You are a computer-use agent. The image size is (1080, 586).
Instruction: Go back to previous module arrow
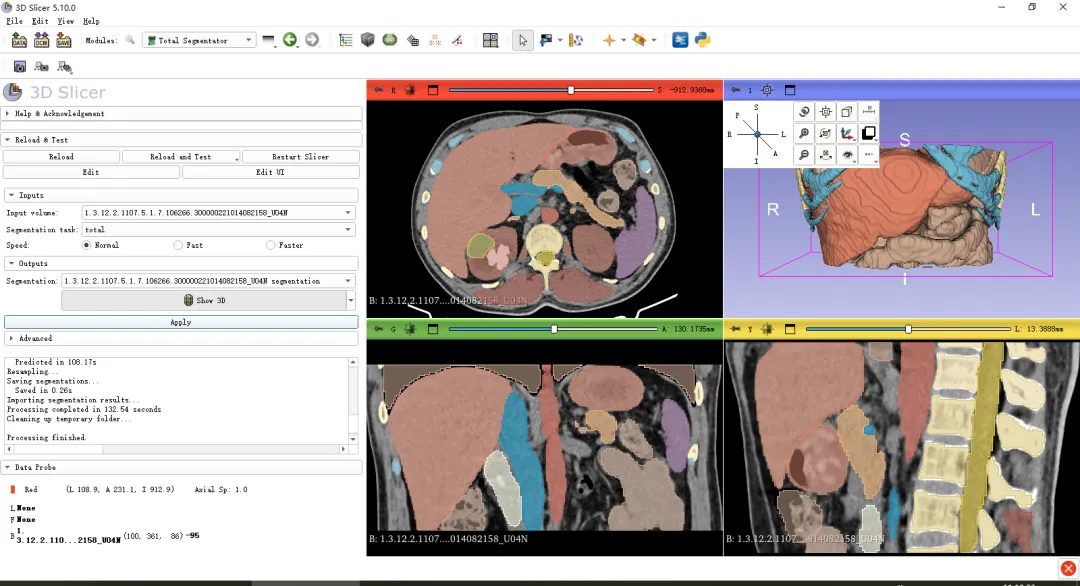coord(290,40)
